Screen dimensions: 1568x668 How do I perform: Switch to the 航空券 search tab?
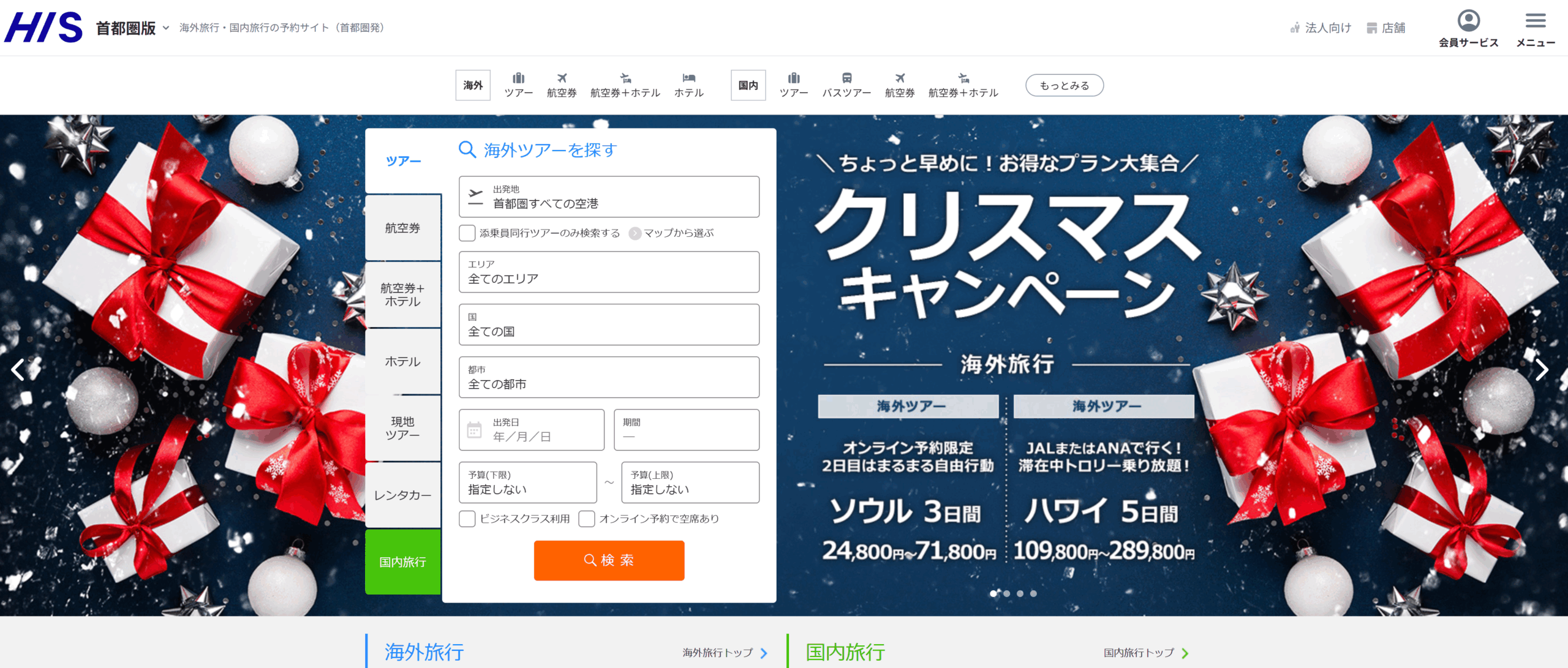click(402, 228)
